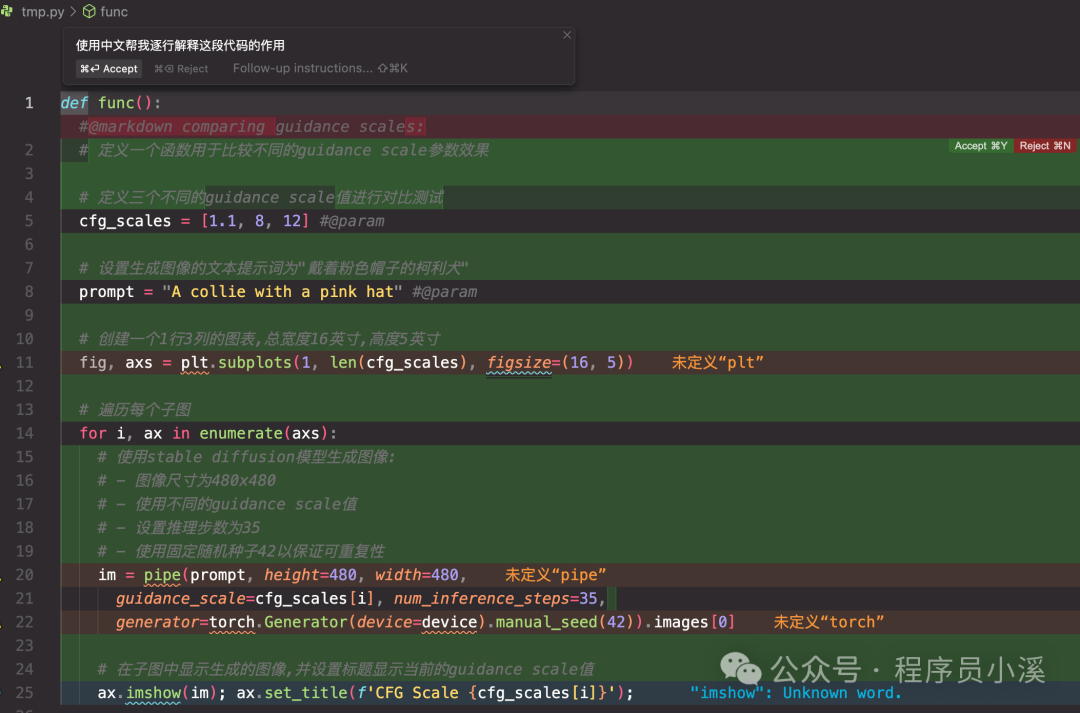
Task: Reject the full AI edit with ⌘⌫ Reject
Action: 181,69
